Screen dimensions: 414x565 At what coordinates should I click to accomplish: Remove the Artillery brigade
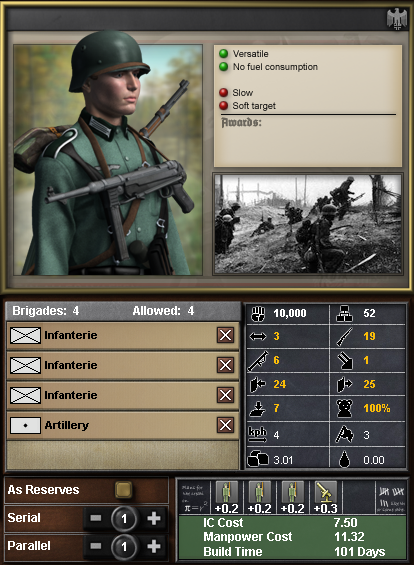tap(225, 425)
